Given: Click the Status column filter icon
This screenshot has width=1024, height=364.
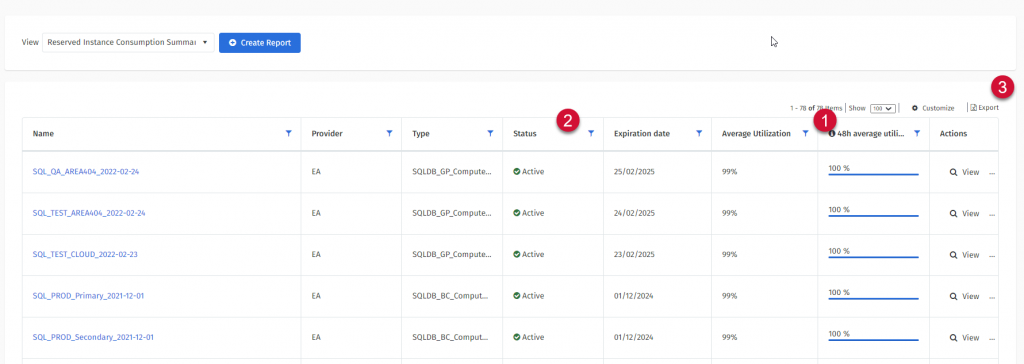Looking at the screenshot, I should [591, 133].
